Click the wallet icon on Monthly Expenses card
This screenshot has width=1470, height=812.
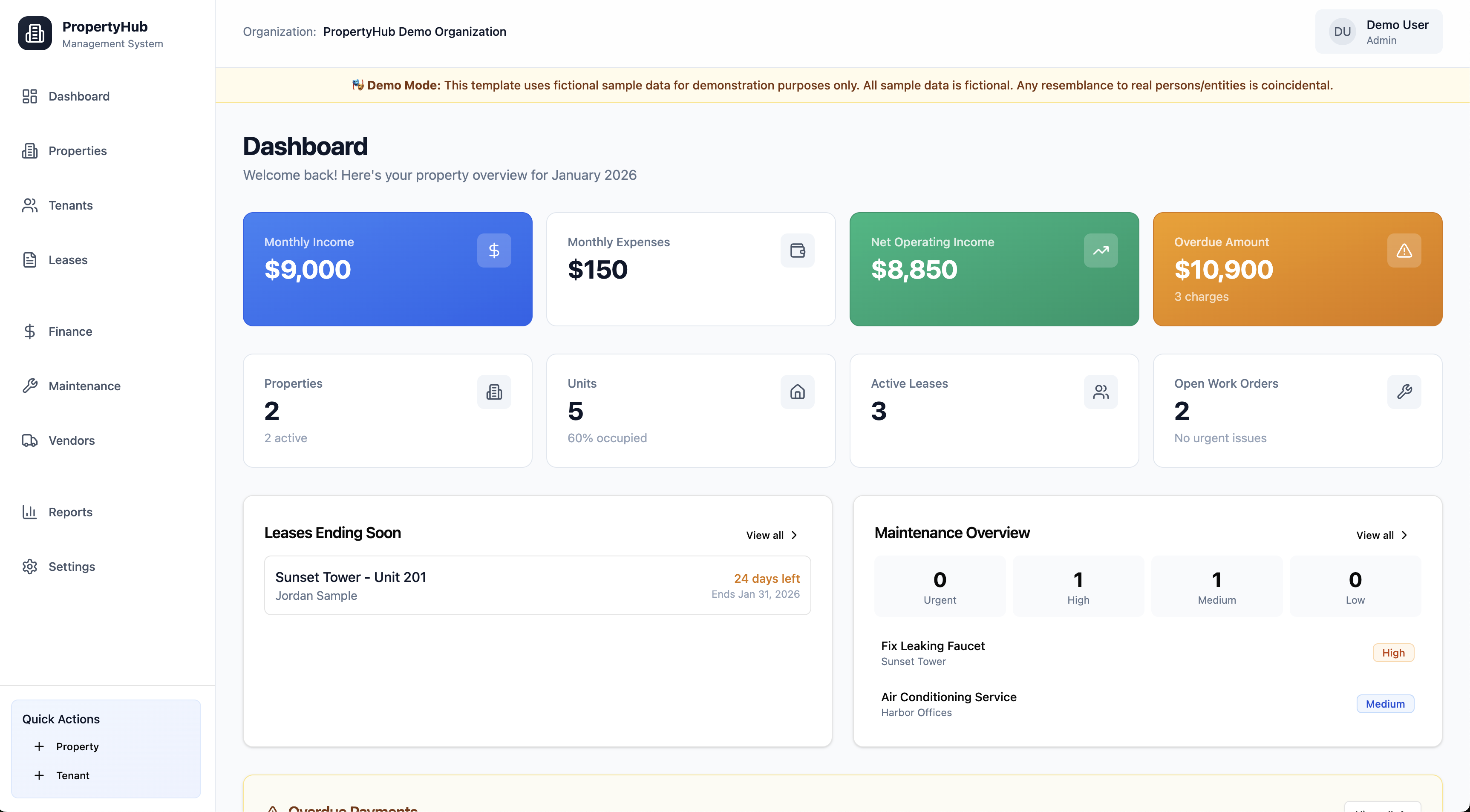797,251
